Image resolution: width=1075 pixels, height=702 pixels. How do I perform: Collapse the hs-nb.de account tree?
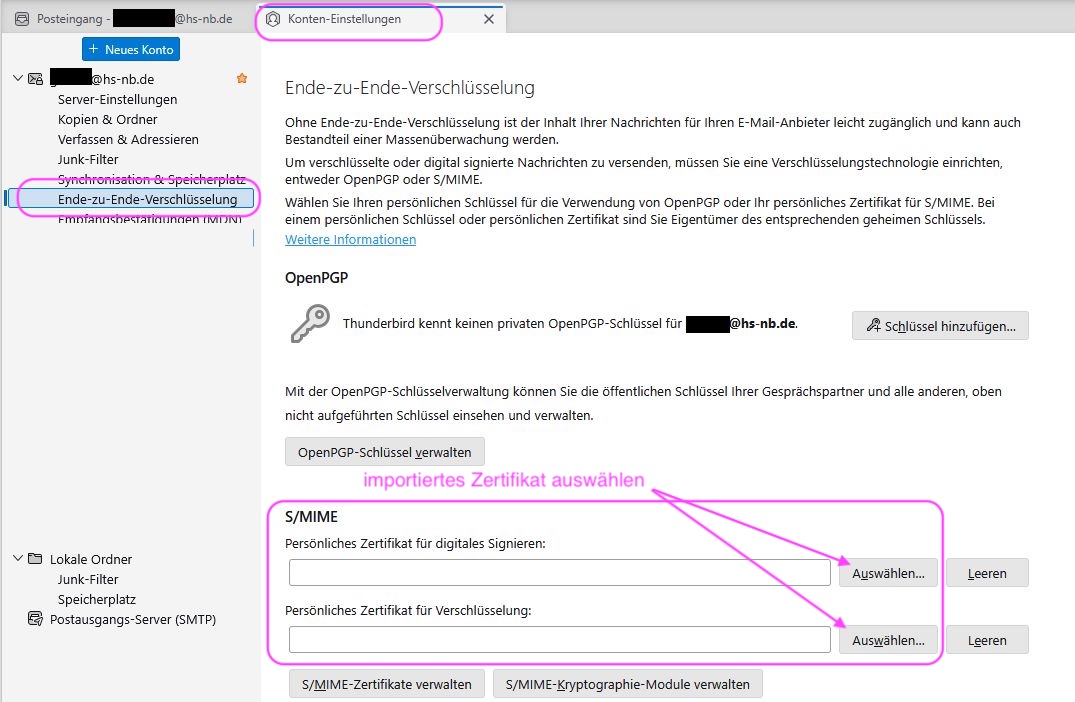(18, 78)
